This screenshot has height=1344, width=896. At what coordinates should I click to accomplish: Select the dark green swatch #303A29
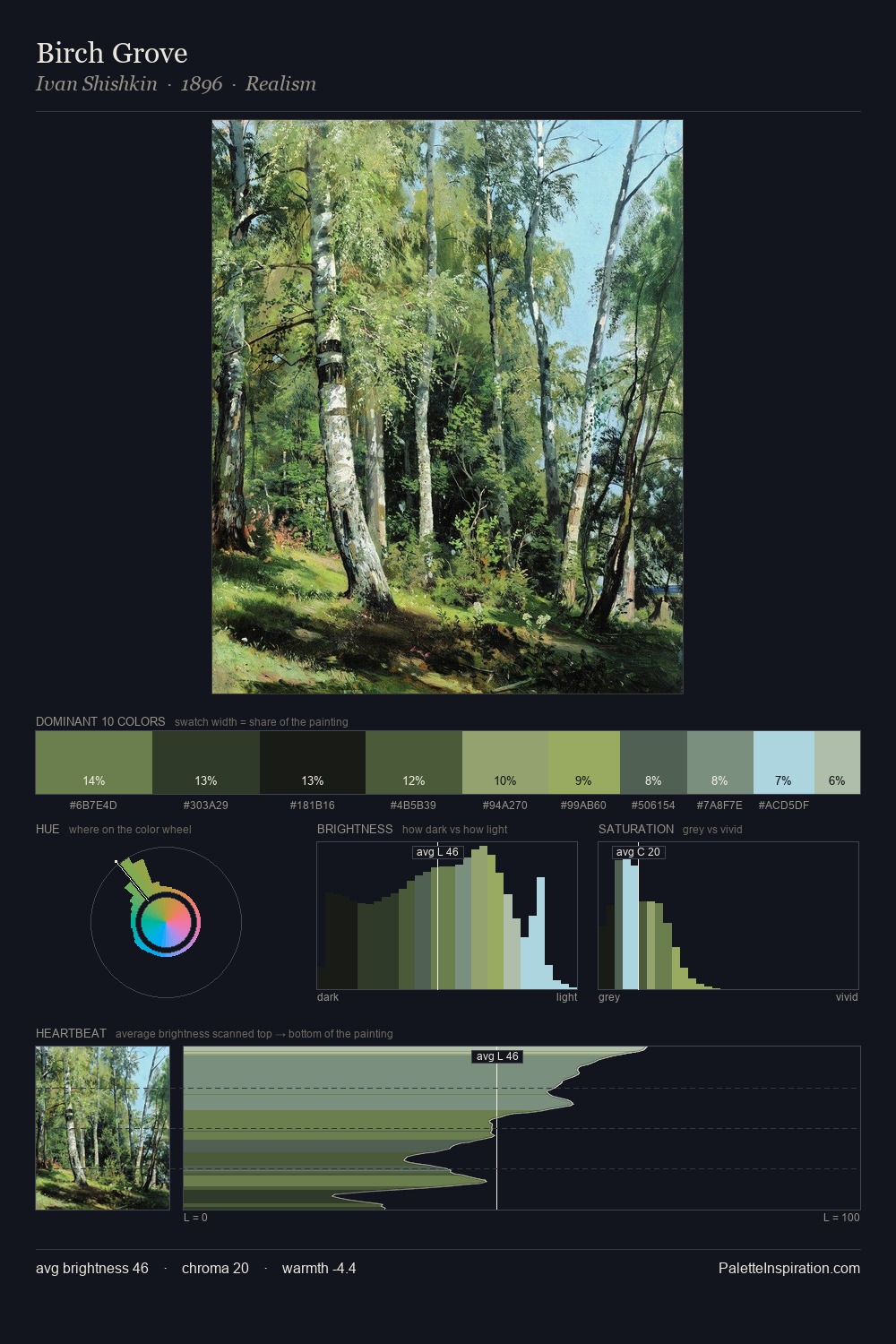206,762
